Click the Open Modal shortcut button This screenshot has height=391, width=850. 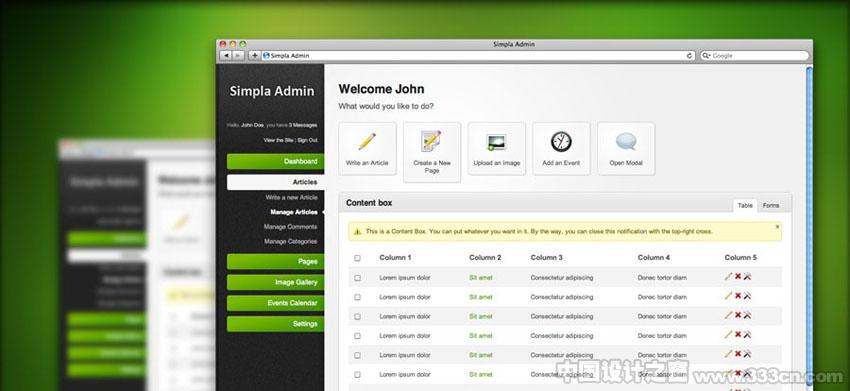pos(626,149)
